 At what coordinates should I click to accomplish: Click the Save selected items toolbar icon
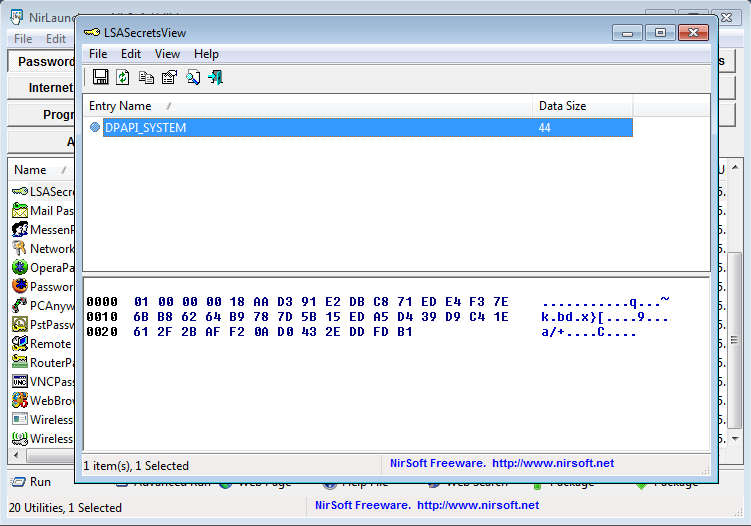(100, 77)
